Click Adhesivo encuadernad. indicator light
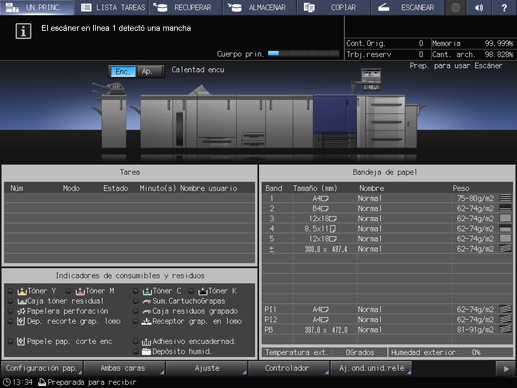517x388 pixels. (135, 341)
